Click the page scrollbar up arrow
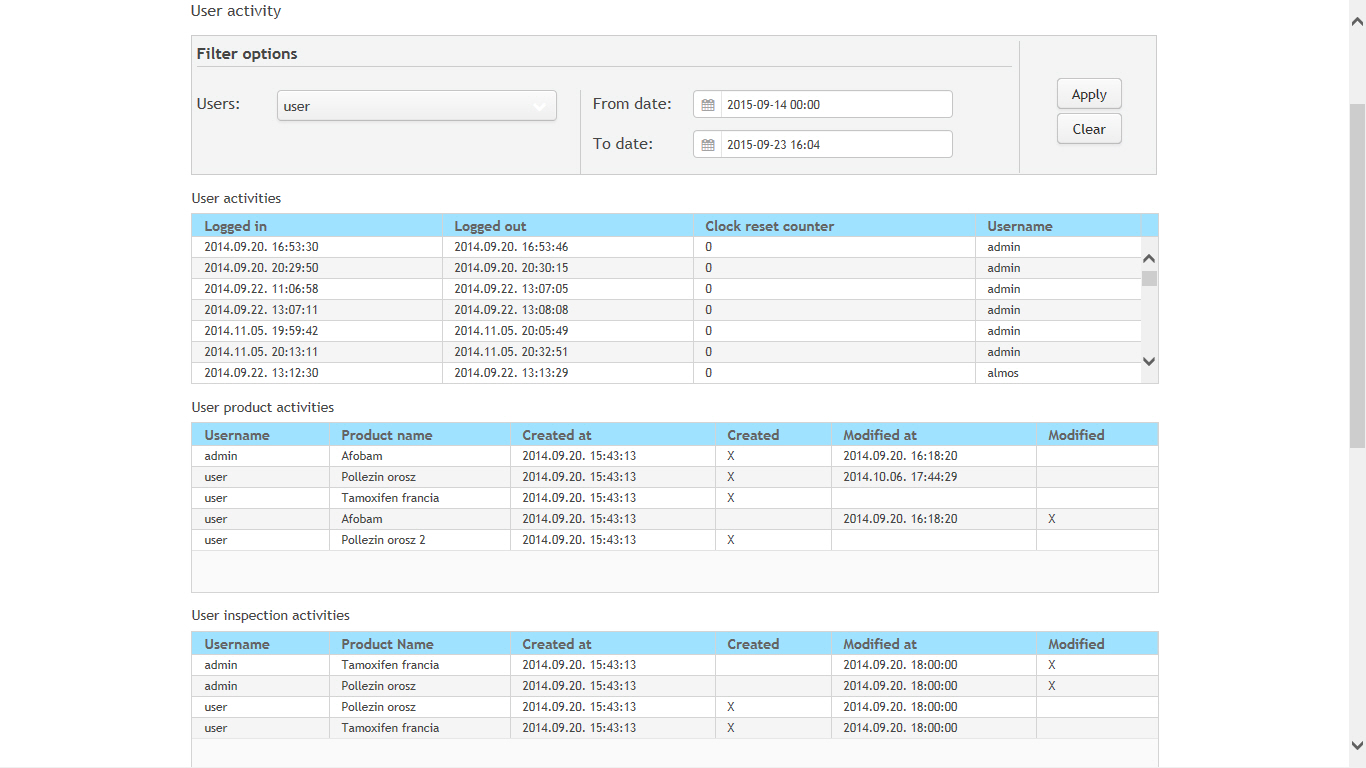Viewport: 1366px width, 768px height. click(x=1357, y=8)
